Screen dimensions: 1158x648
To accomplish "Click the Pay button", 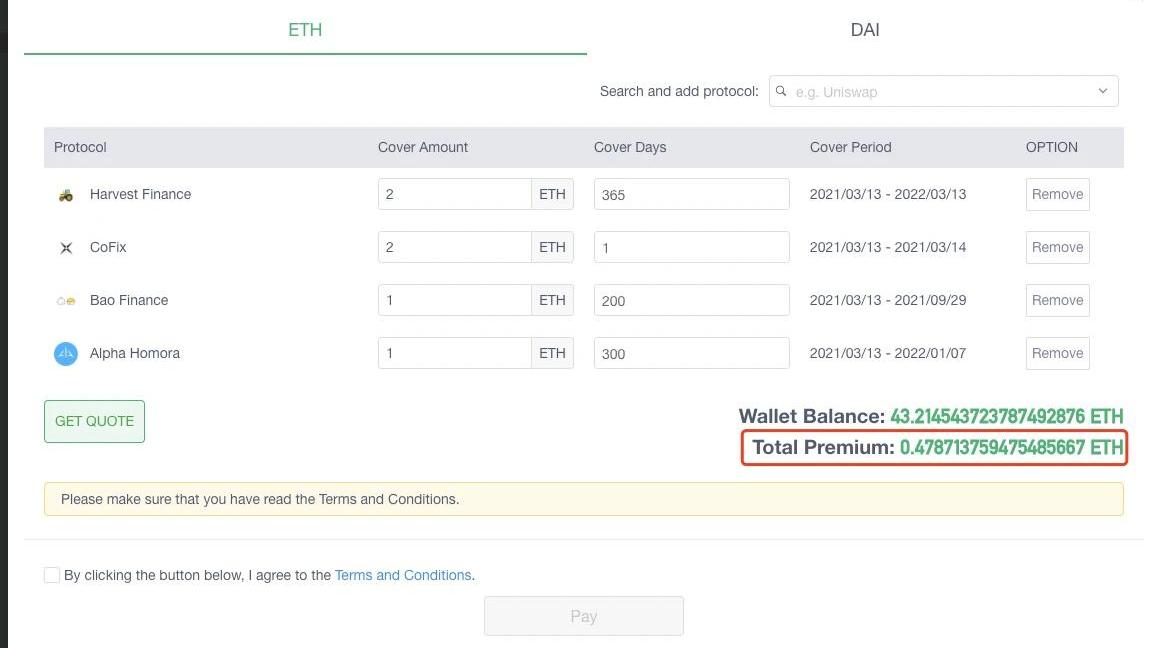I will pos(584,616).
